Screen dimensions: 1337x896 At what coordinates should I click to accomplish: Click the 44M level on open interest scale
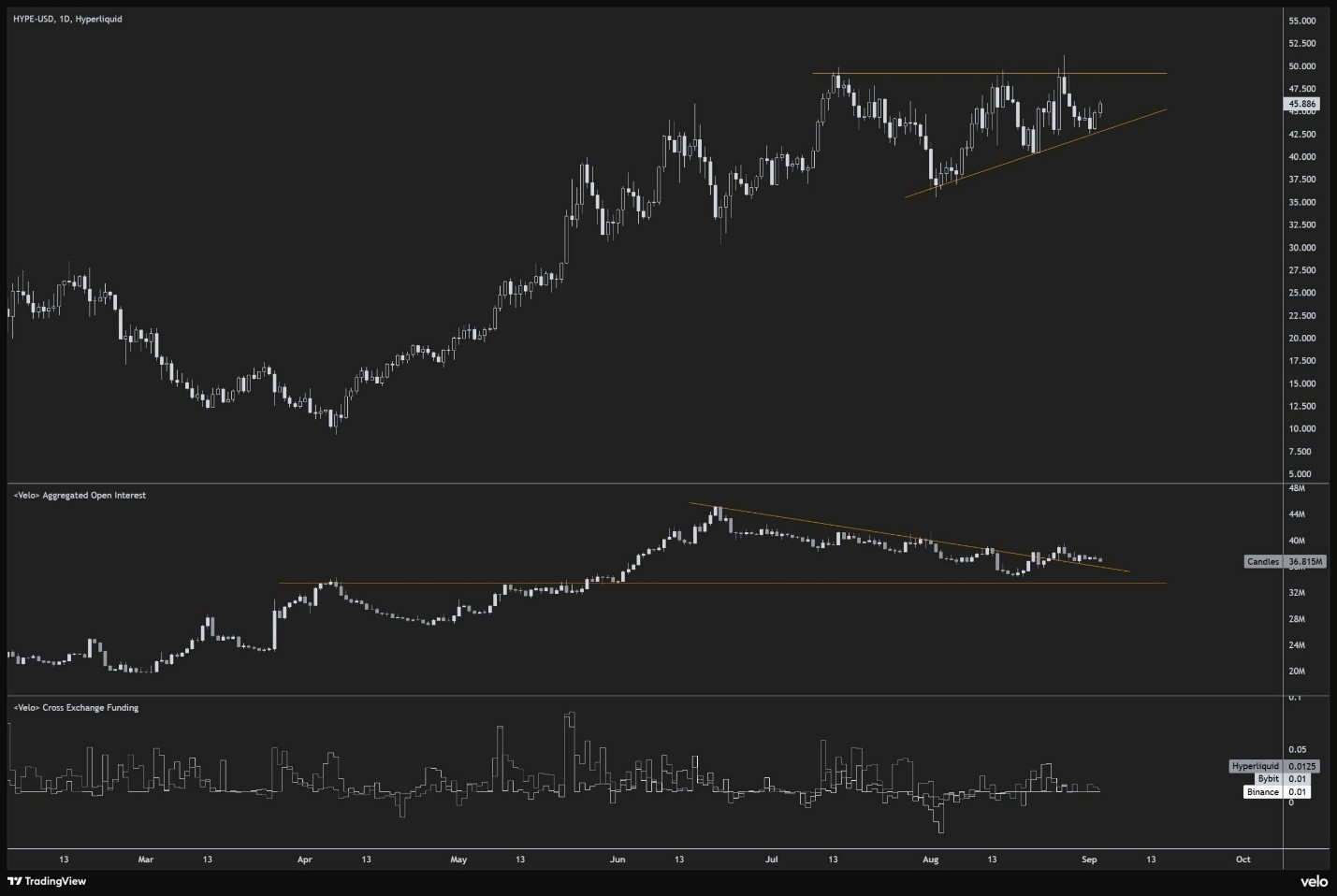point(1296,514)
